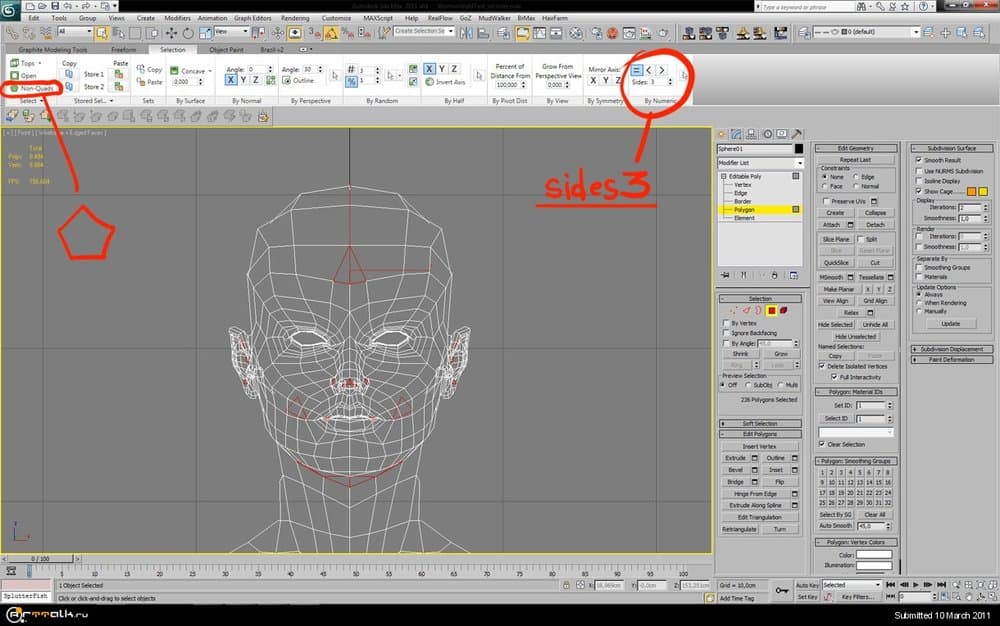Click the Extrude button
1000x626 pixels.
735,458
